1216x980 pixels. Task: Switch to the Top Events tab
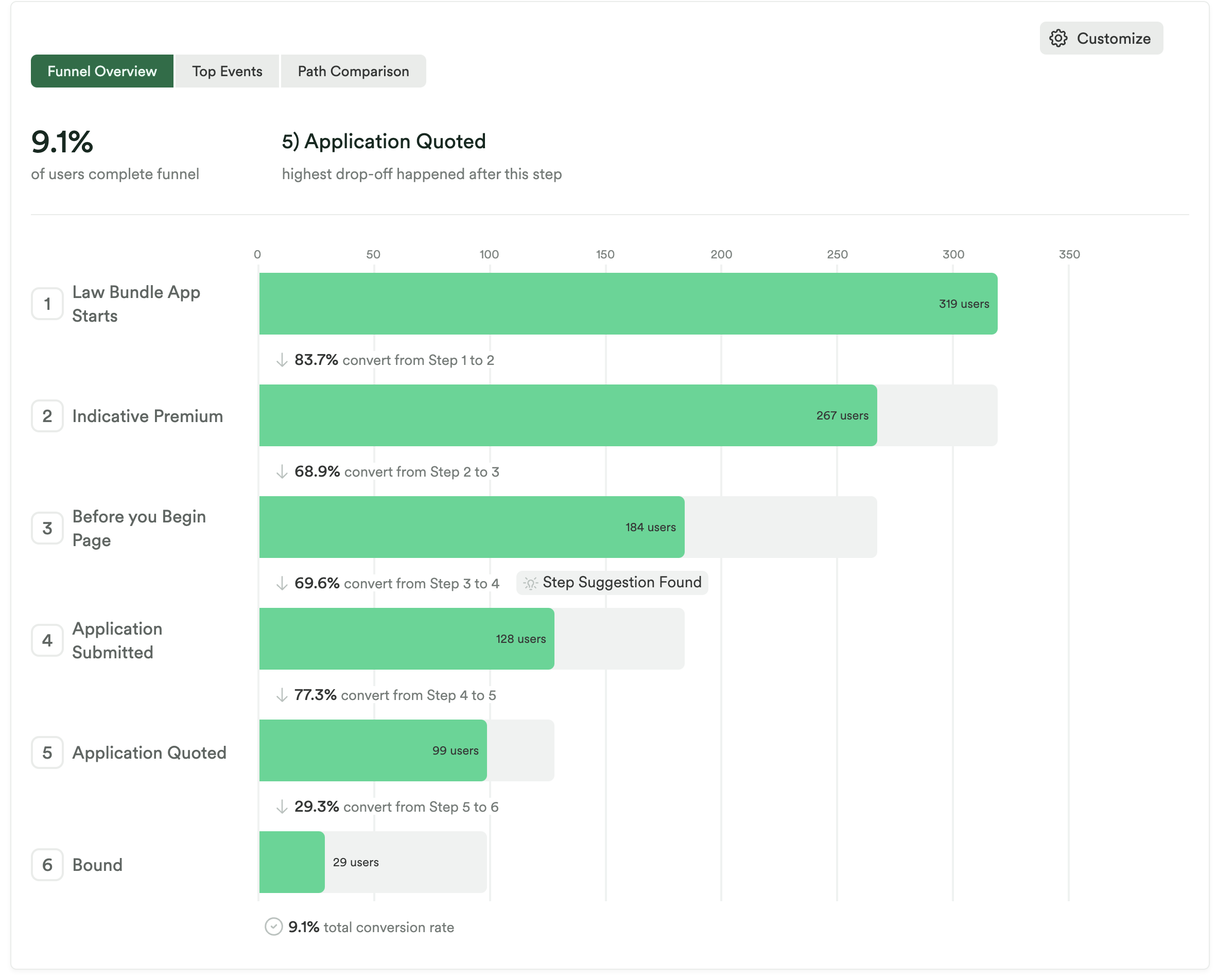pyautogui.click(x=227, y=71)
